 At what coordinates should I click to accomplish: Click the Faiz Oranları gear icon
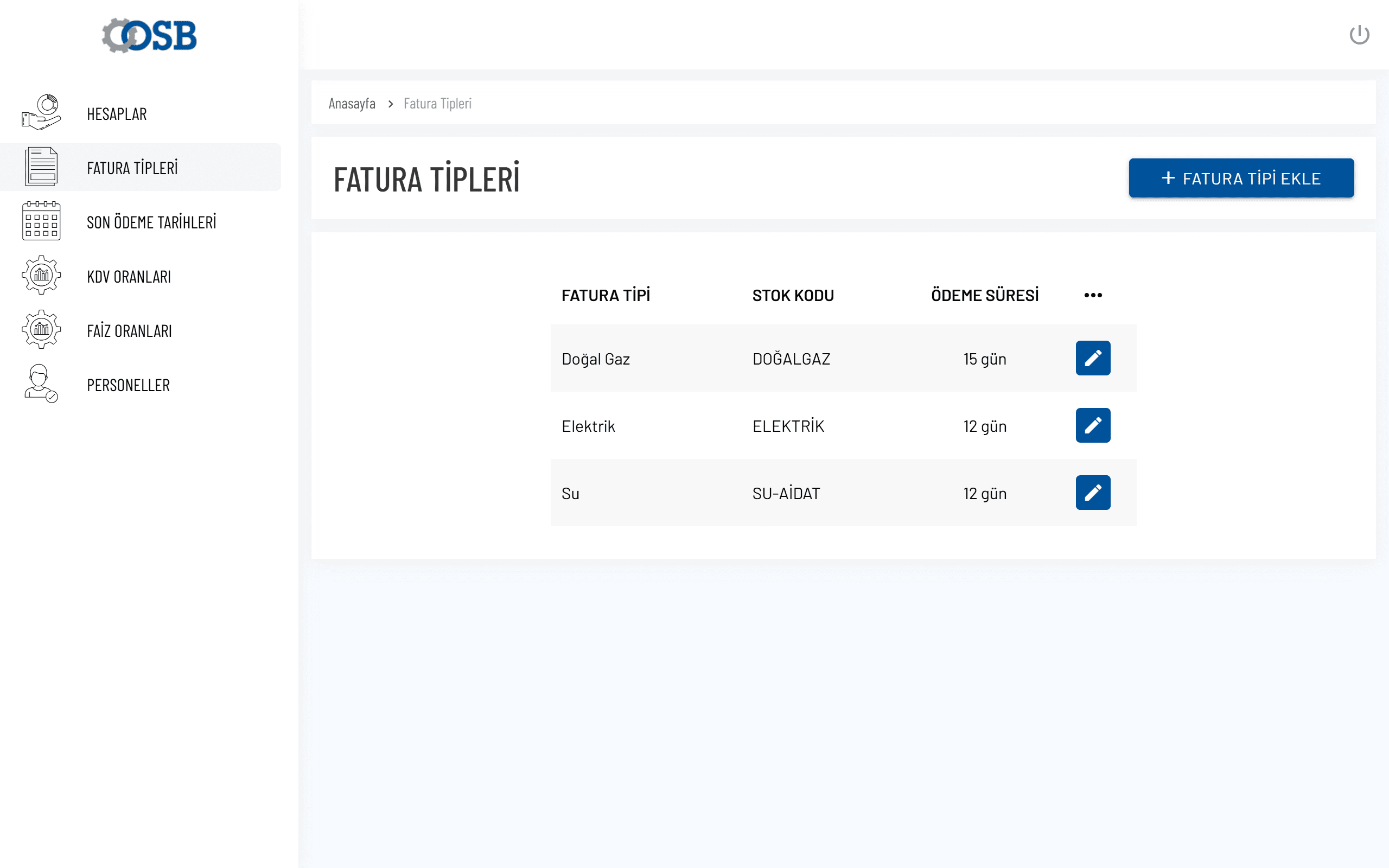(41, 329)
